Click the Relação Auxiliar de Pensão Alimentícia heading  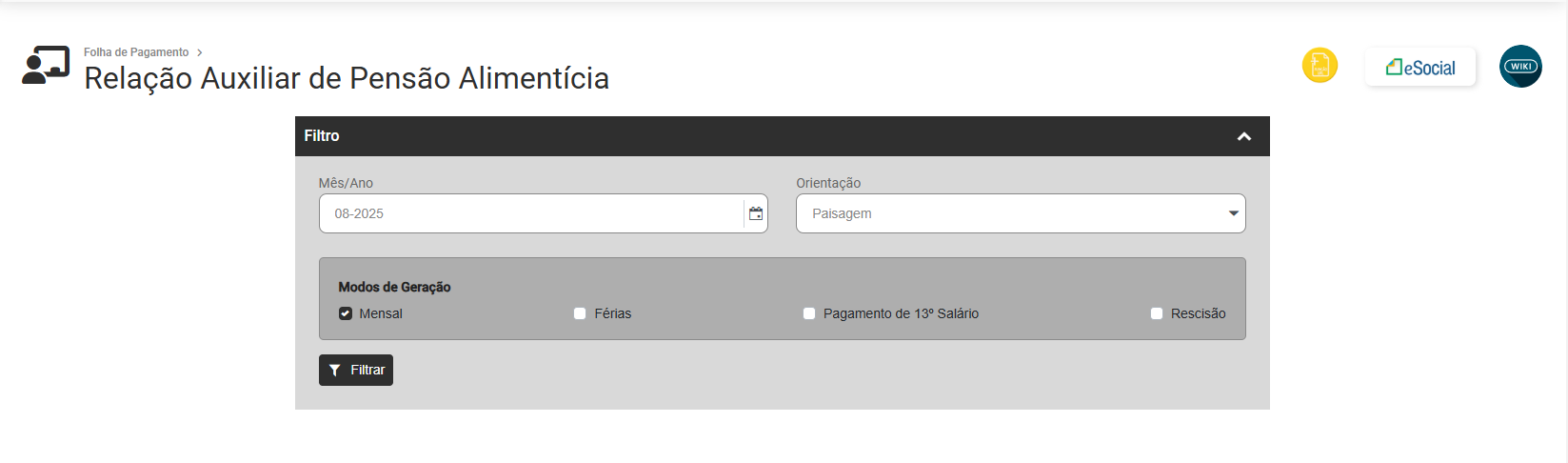pyautogui.click(x=347, y=78)
